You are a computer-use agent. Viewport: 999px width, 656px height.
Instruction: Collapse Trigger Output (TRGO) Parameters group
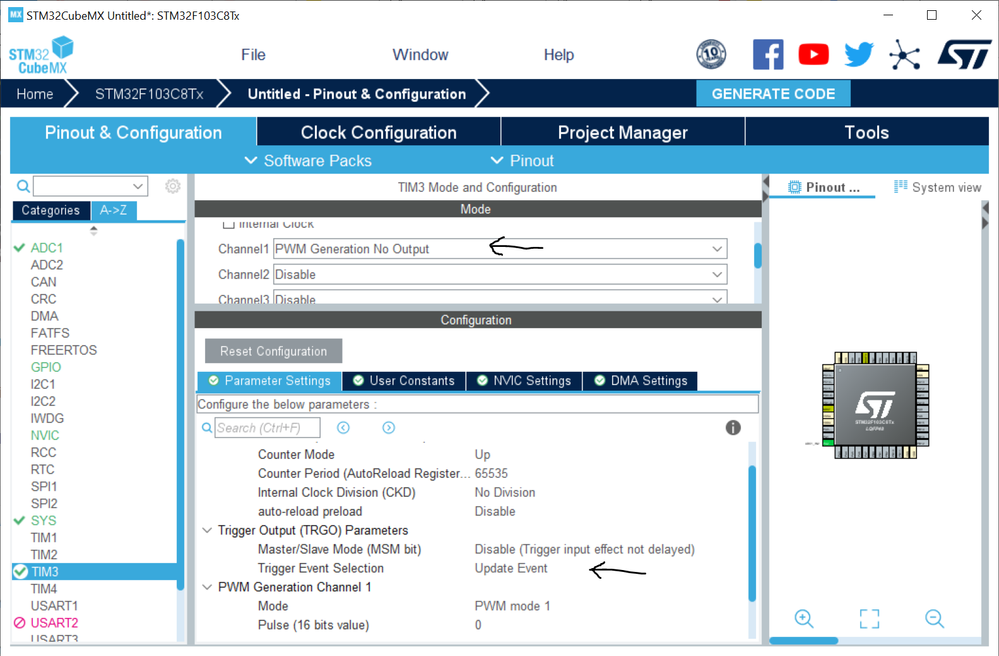[207, 531]
